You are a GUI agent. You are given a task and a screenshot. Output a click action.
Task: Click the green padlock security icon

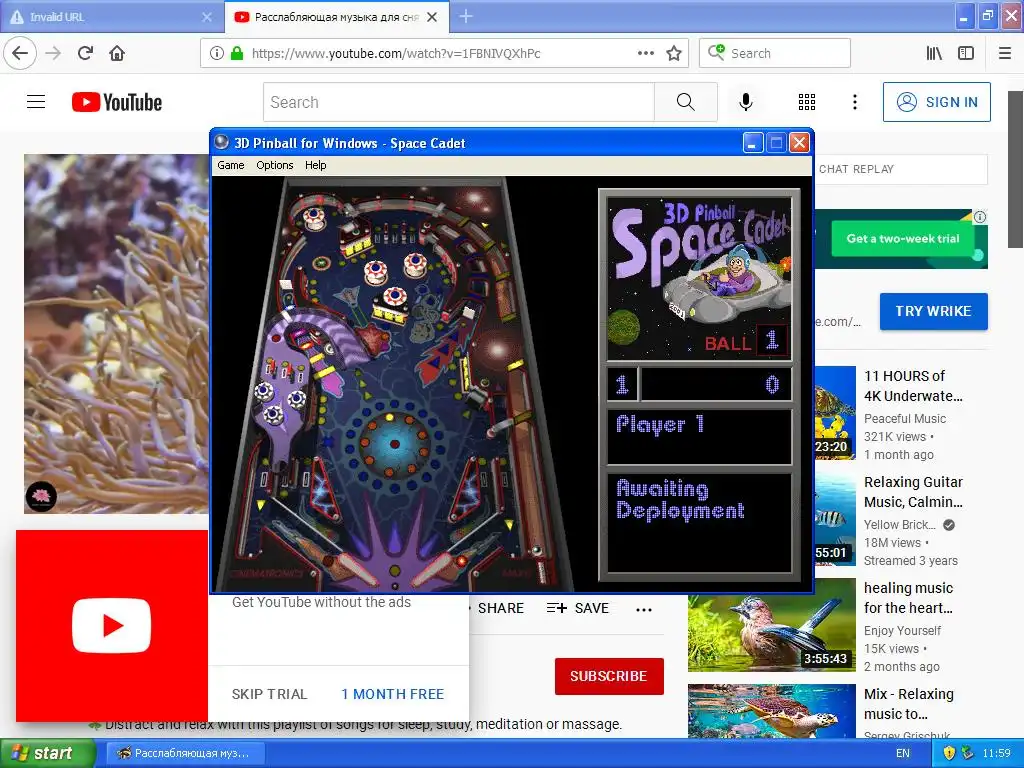point(236,53)
